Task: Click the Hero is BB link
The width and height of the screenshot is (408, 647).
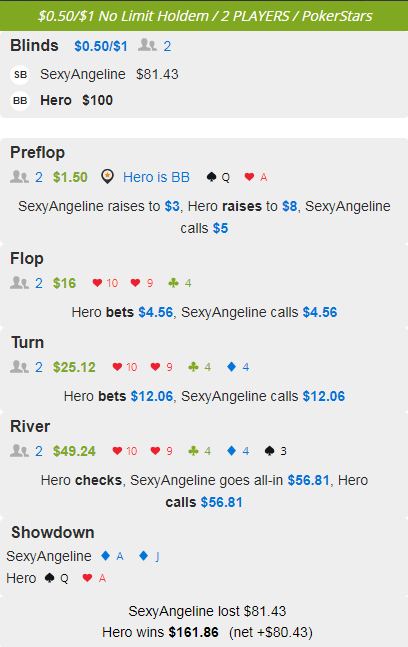Action: 156,177
